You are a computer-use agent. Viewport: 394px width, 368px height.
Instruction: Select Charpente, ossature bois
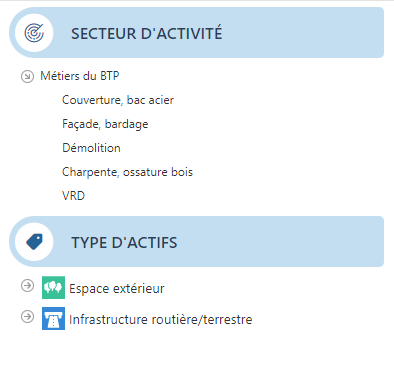127,172
